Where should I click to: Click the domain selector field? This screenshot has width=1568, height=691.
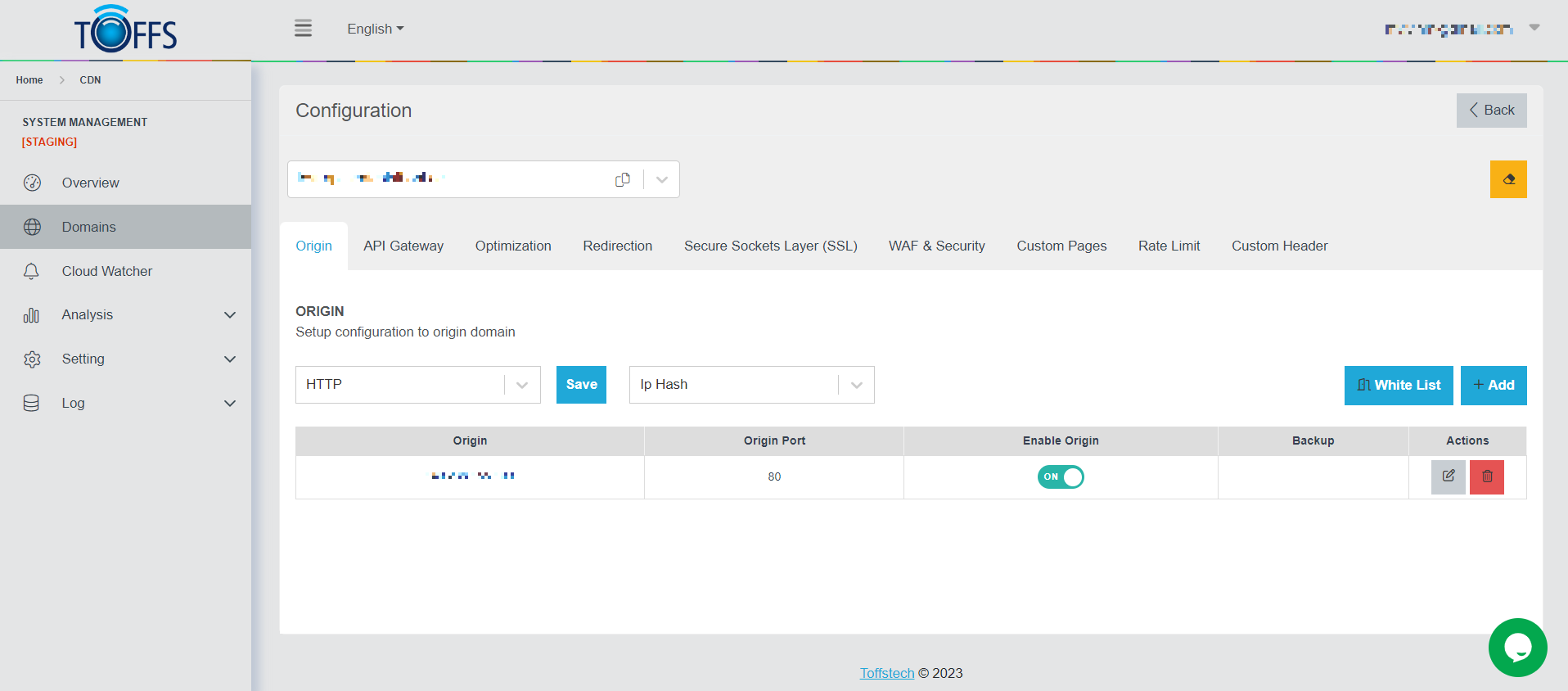tap(450, 179)
